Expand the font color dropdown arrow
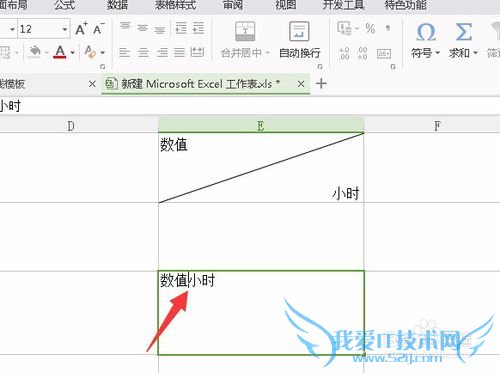The image size is (500, 373). point(72,53)
